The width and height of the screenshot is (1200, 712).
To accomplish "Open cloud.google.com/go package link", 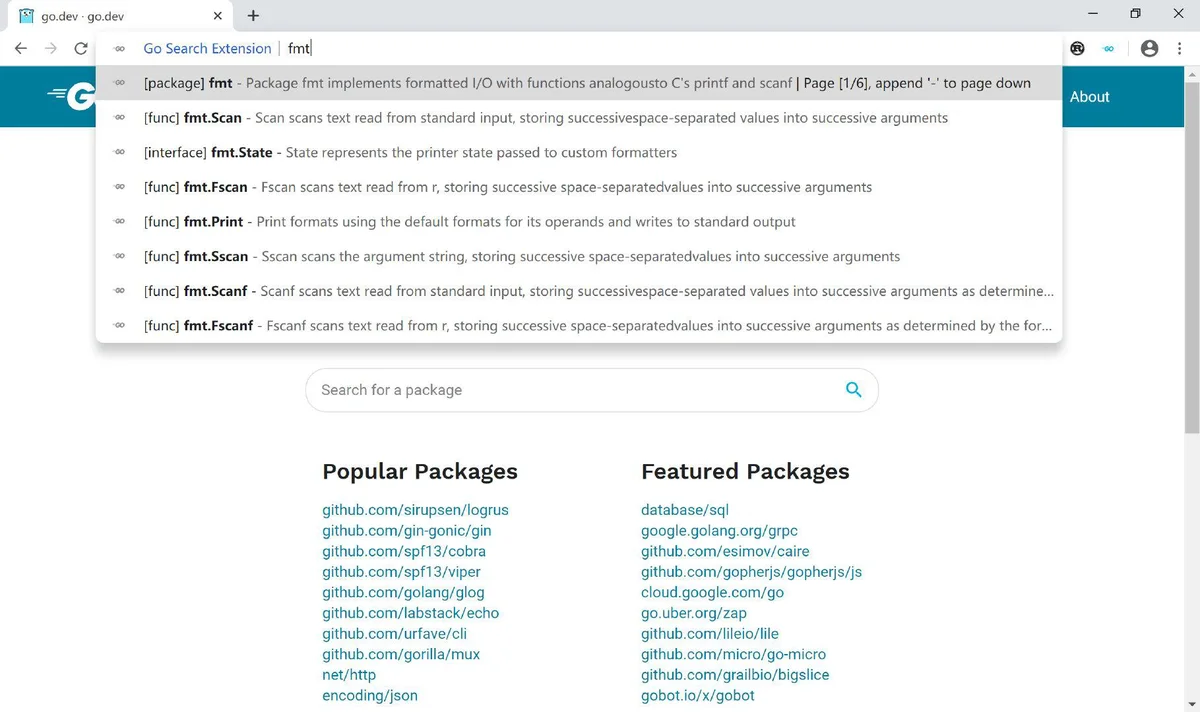I will point(712,592).
